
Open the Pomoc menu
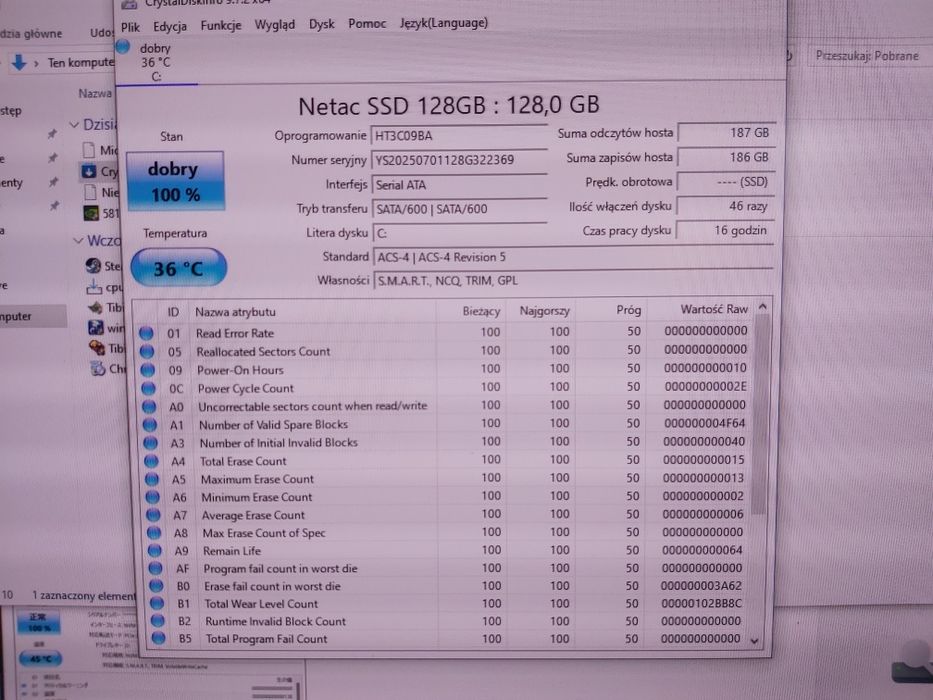[x=367, y=24]
